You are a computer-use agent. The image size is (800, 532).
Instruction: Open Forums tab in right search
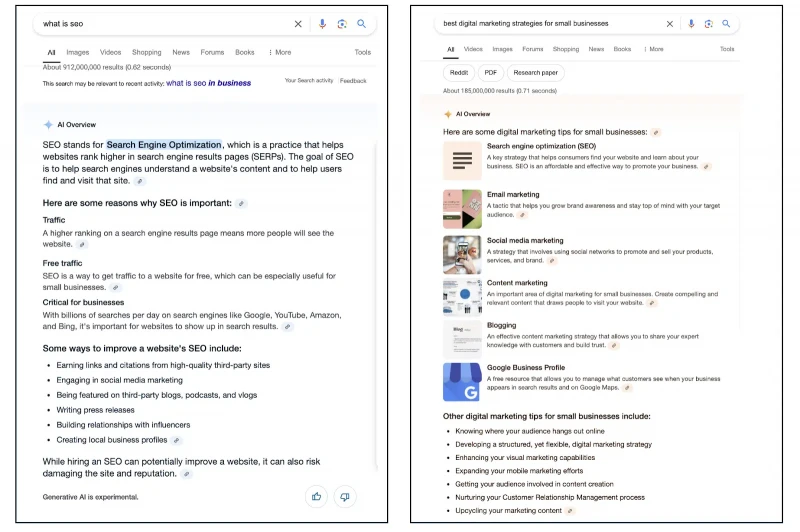coord(533,49)
